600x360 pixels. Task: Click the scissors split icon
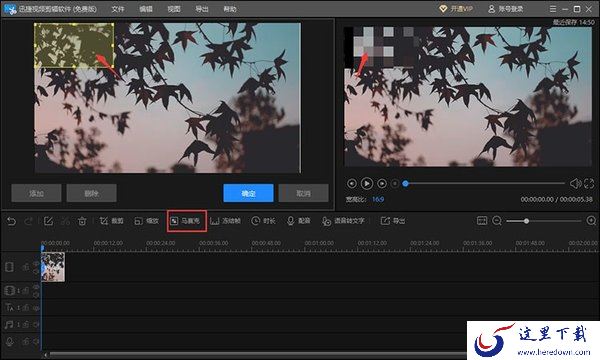(x=65, y=221)
